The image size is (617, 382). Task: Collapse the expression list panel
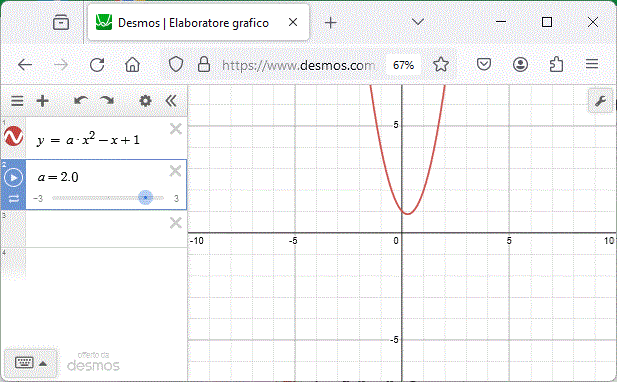[171, 101]
